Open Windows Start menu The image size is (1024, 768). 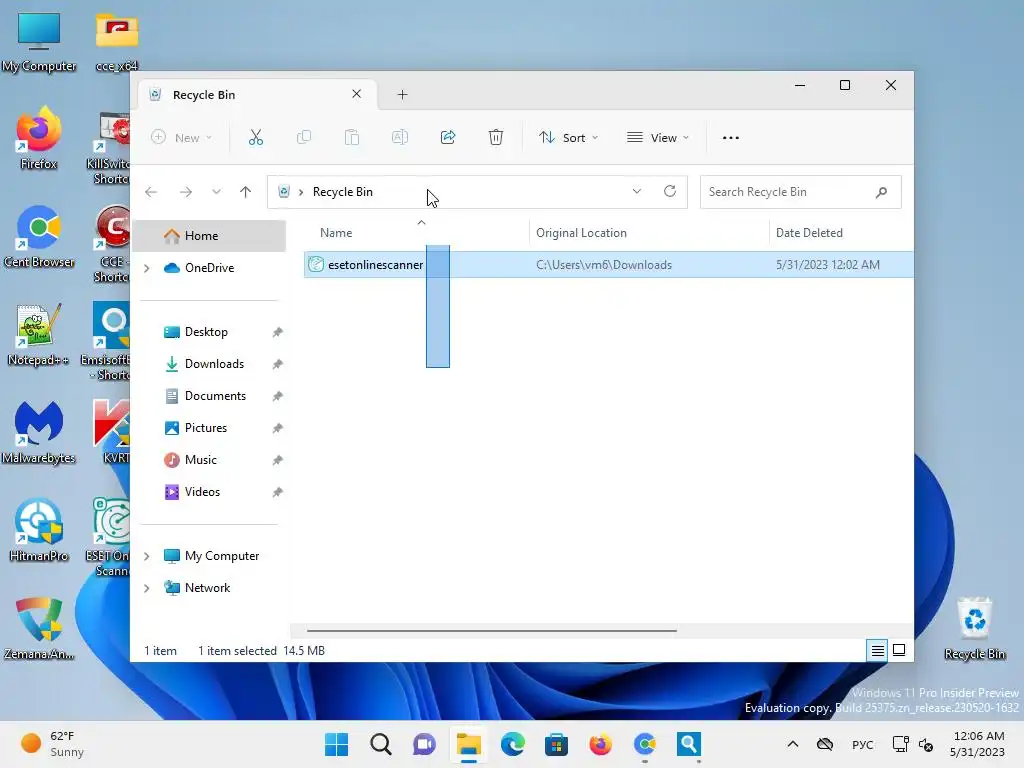pyautogui.click(x=337, y=744)
